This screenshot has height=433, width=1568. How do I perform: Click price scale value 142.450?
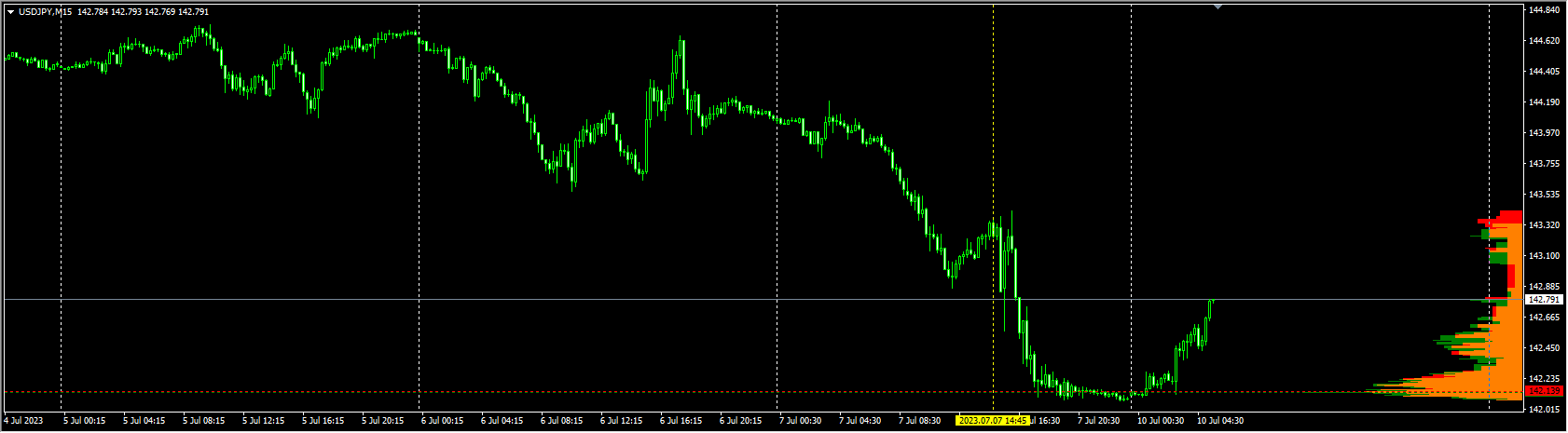[1545, 348]
